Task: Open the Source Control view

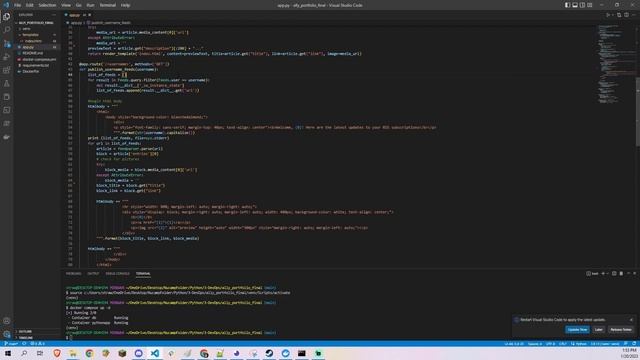Action: (7, 43)
